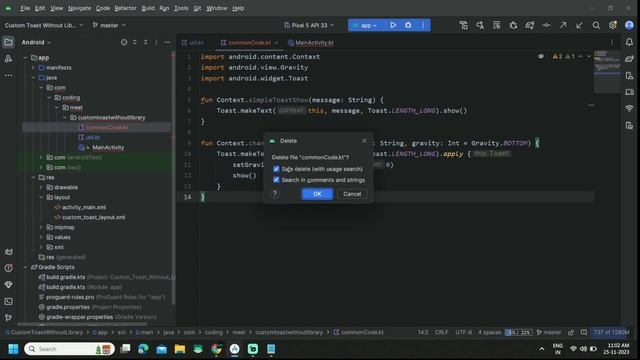Open the Running Devices sidebar icon

(629, 92)
